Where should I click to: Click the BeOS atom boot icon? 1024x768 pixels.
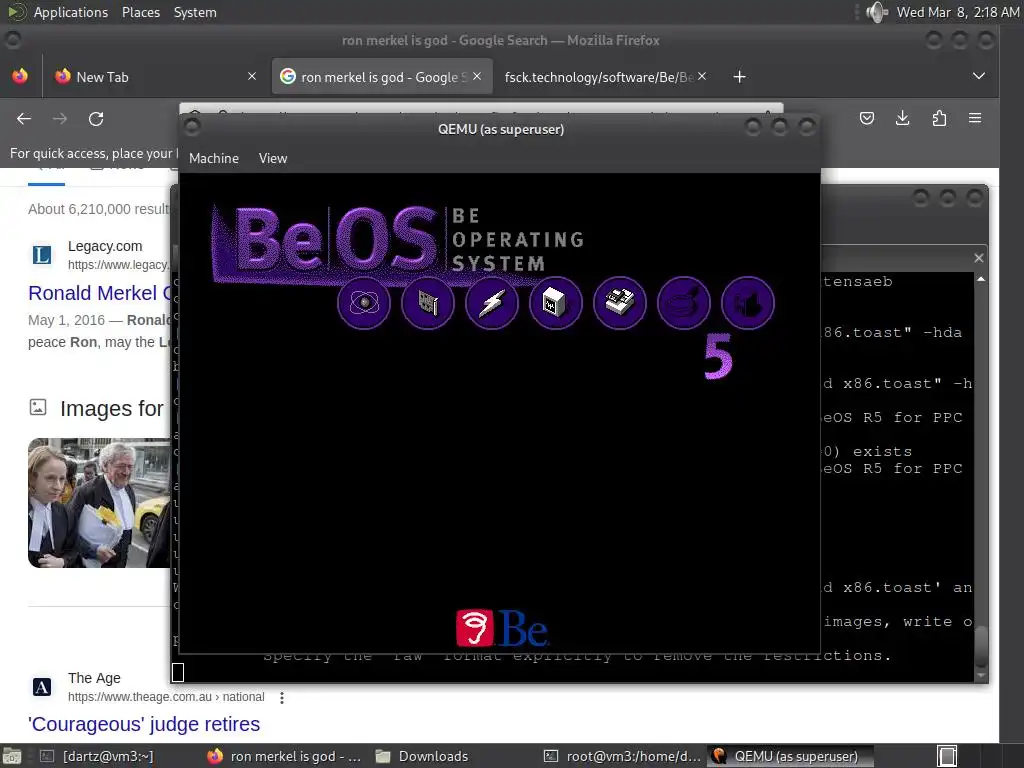point(364,303)
